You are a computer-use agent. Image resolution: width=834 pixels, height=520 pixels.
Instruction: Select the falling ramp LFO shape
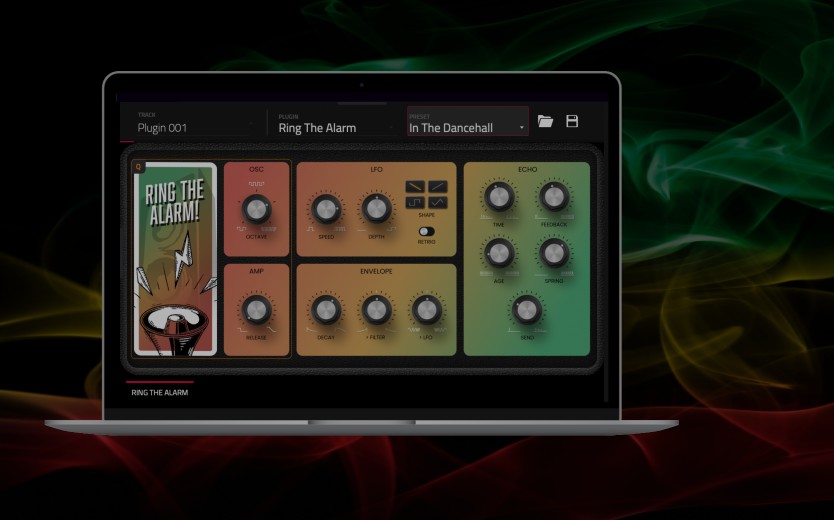coord(415,186)
